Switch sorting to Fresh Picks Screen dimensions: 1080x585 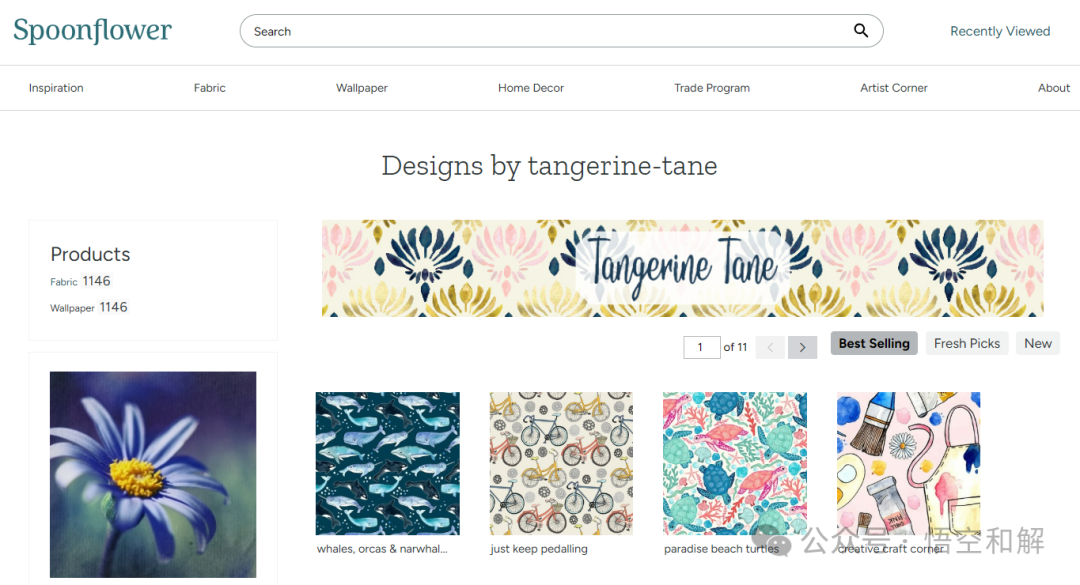[967, 343]
